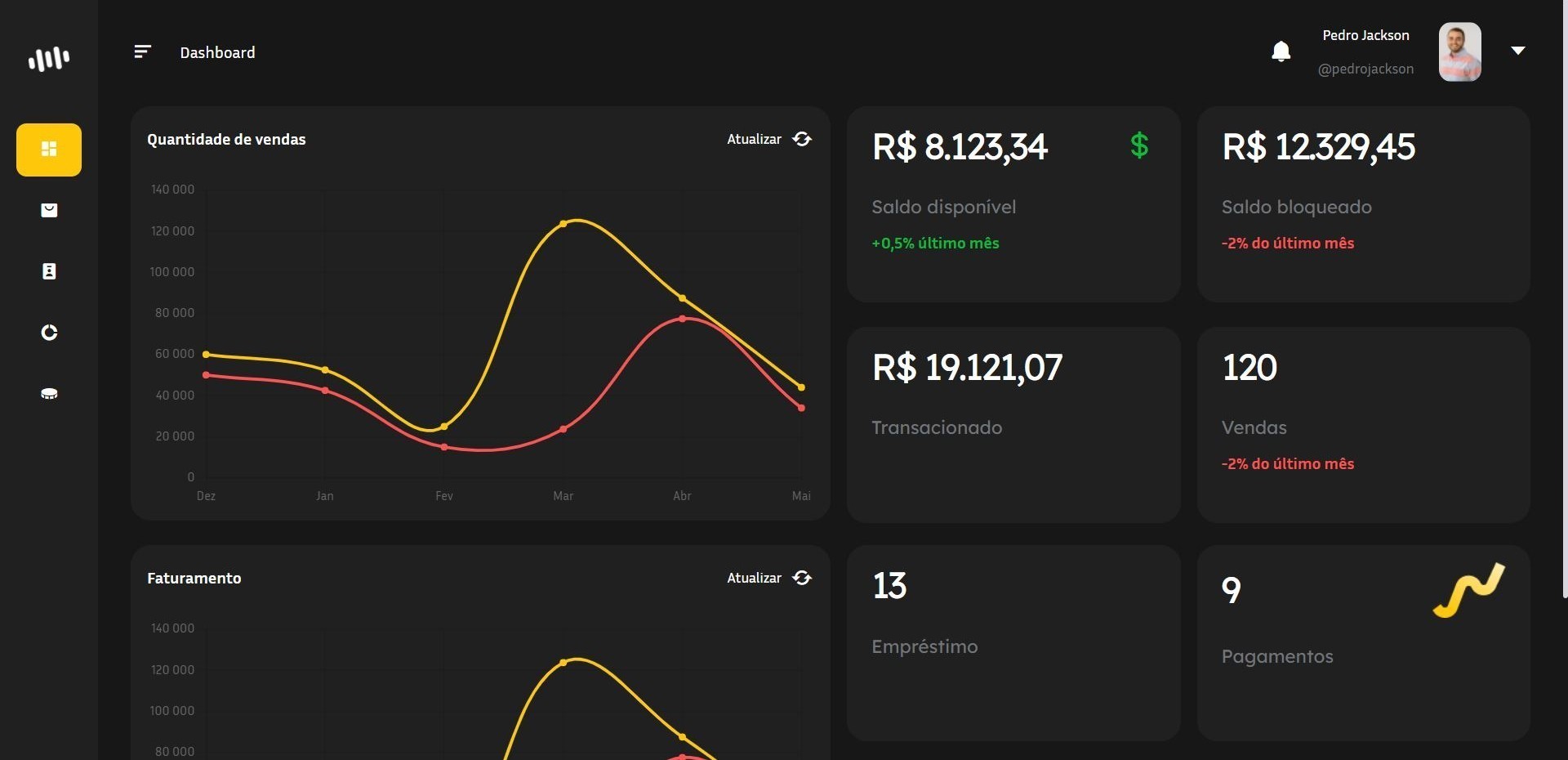1568x760 pixels.
Task: Click the app logo in the sidebar
Action: click(49, 58)
